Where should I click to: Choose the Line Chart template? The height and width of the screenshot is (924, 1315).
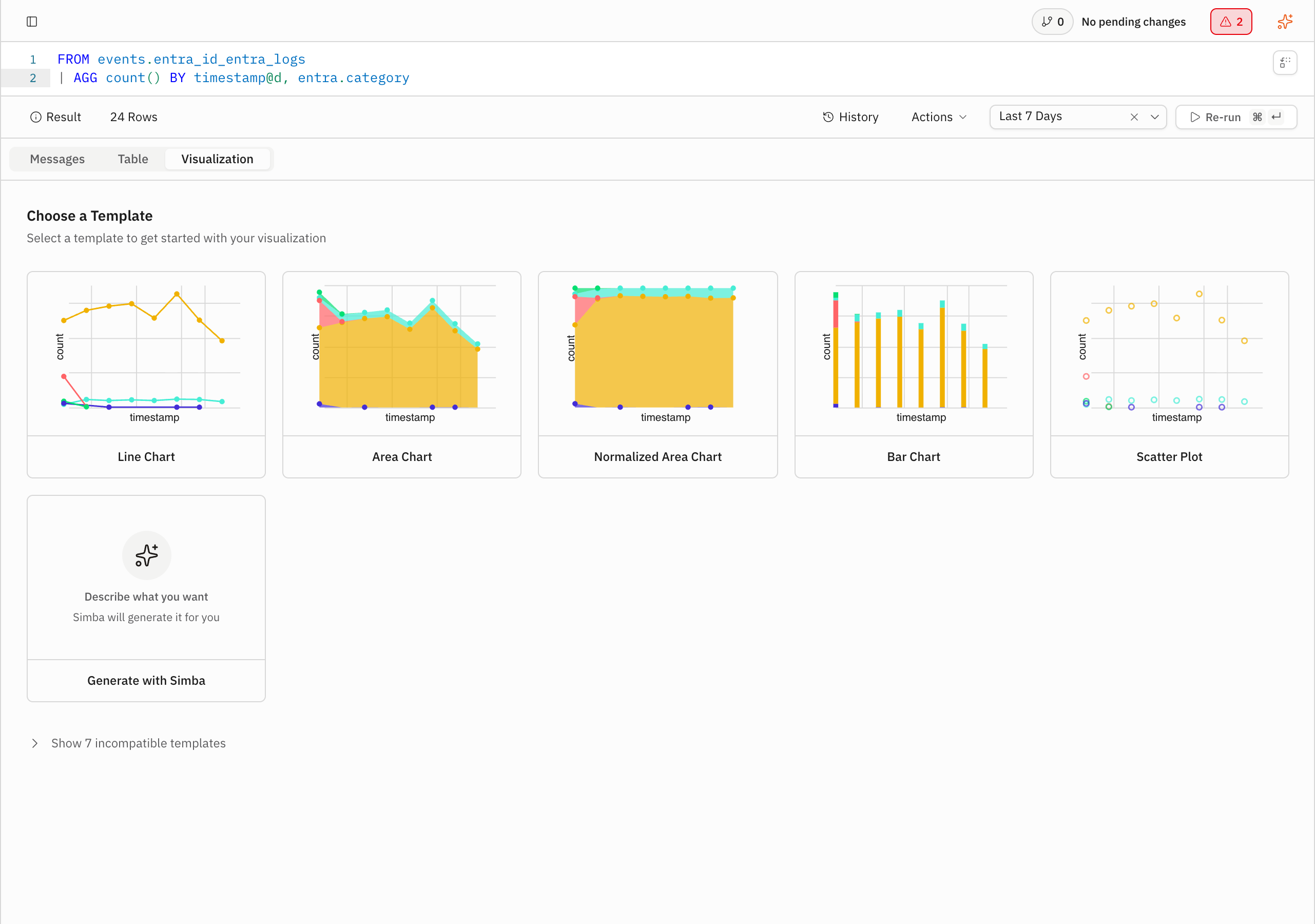pos(146,375)
